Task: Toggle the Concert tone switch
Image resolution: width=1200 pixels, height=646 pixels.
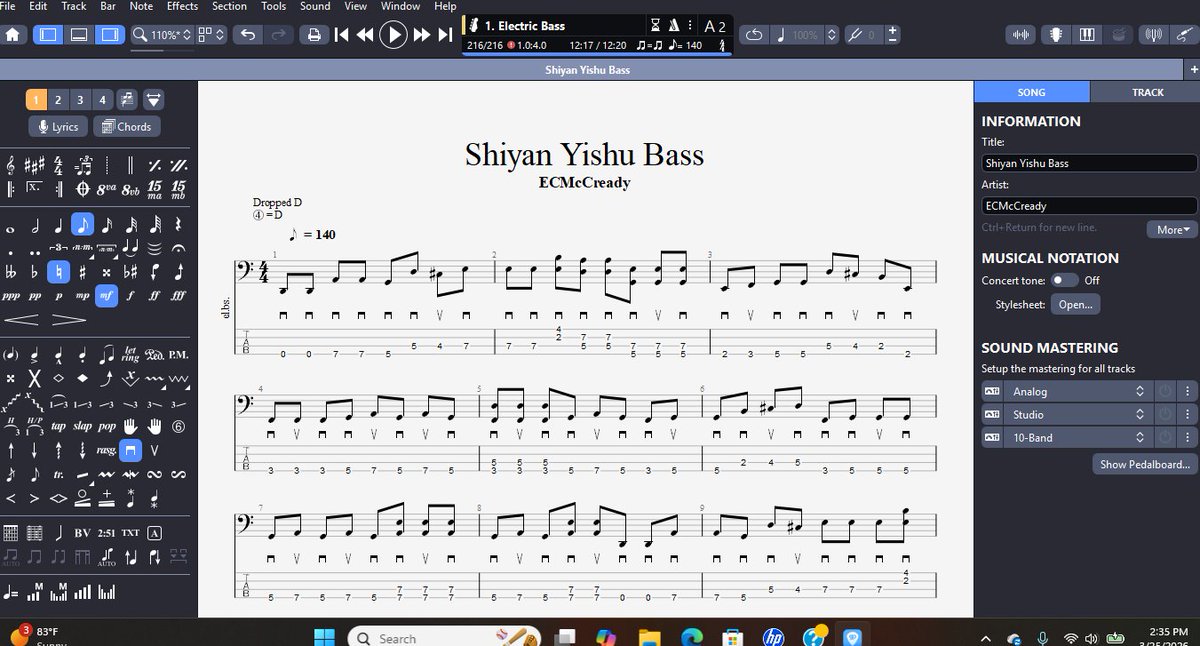Action: 1064,280
